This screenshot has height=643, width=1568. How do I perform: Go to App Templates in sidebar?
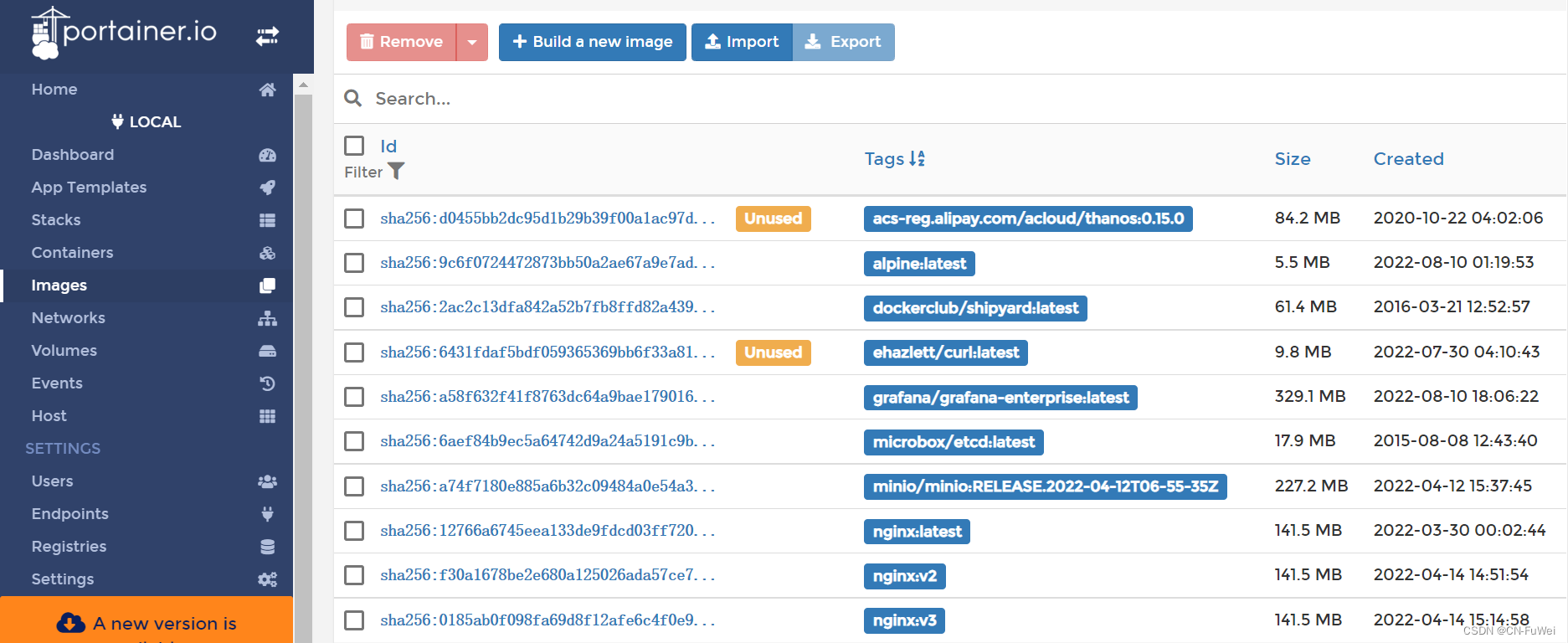[x=89, y=188]
